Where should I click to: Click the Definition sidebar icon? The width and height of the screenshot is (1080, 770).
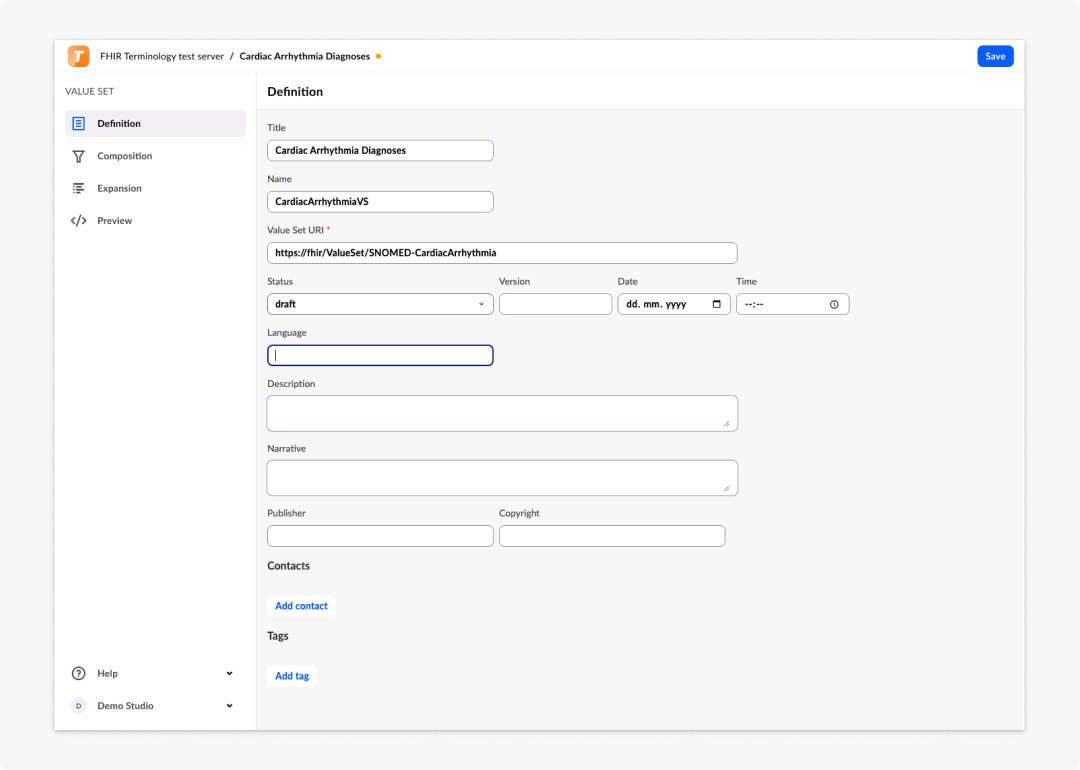(79, 124)
